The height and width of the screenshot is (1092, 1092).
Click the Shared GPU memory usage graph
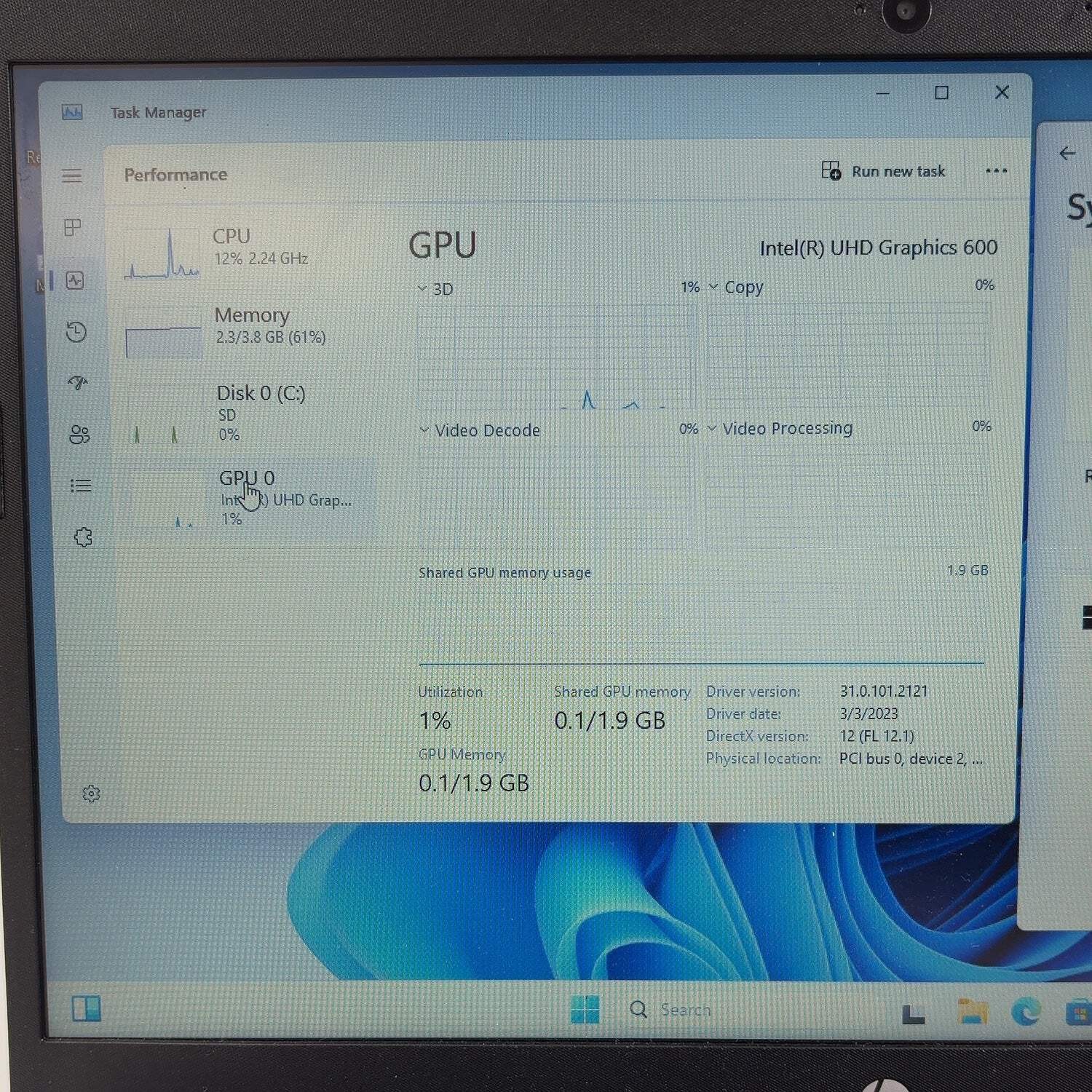tap(703, 623)
